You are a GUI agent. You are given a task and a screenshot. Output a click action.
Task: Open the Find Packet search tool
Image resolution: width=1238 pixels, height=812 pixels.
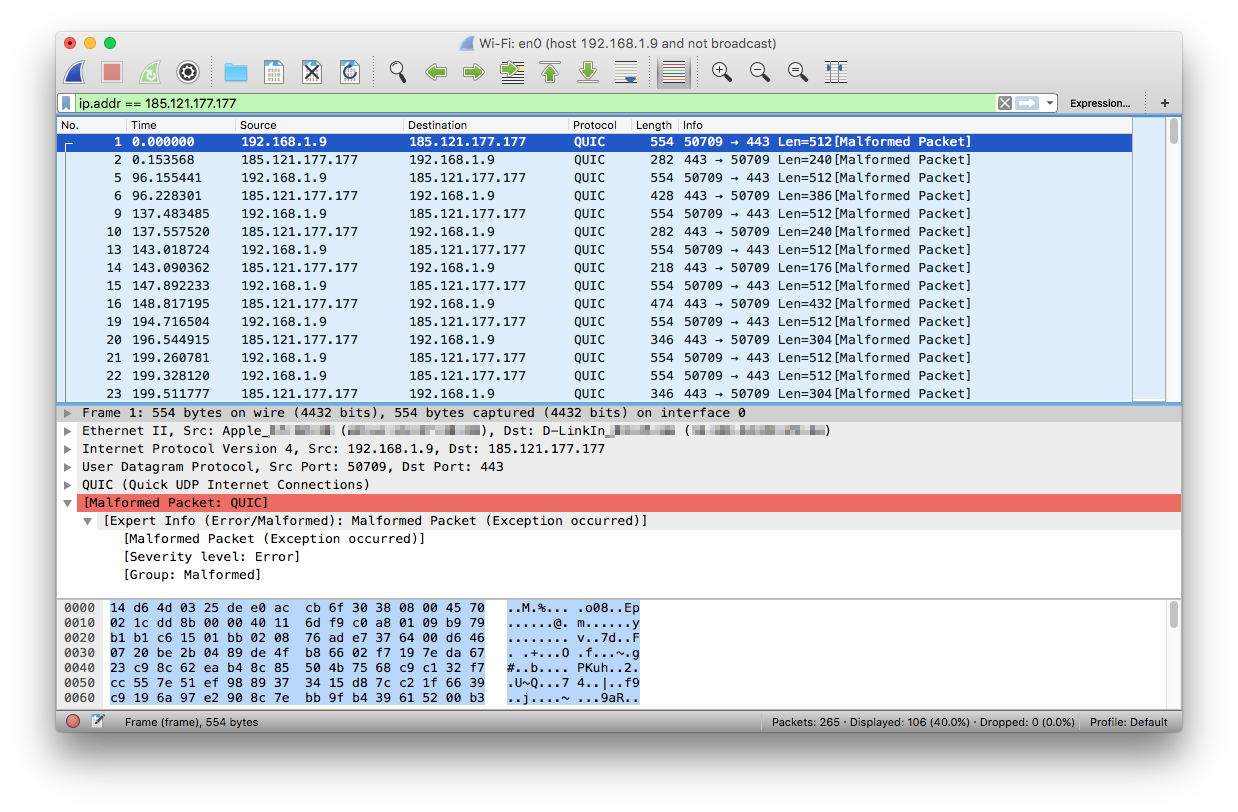(397, 72)
